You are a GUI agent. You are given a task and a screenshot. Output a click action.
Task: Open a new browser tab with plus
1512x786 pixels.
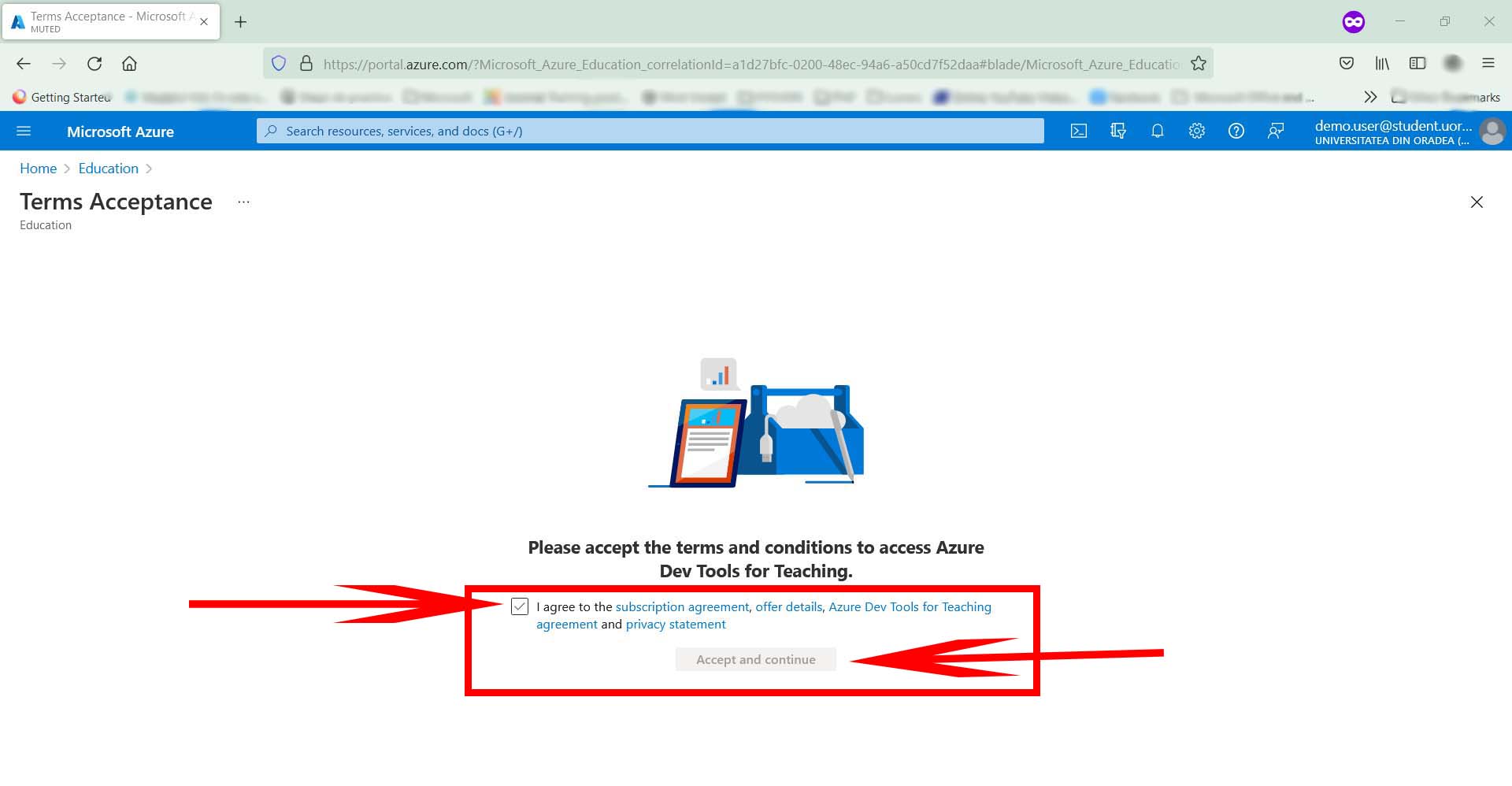tap(241, 22)
